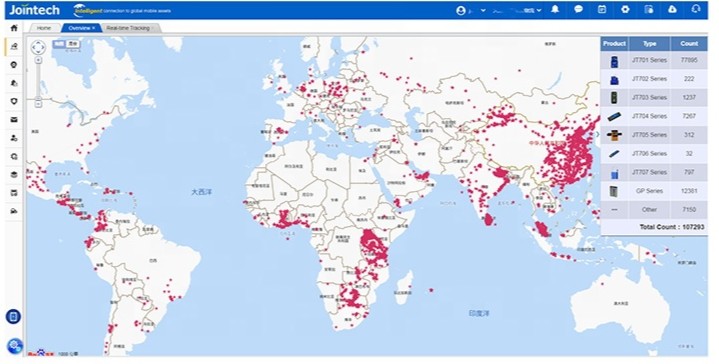Viewport: 719px width, 364px height.
Task: Click the JT704 Series row
Action: (x=654, y=116)
